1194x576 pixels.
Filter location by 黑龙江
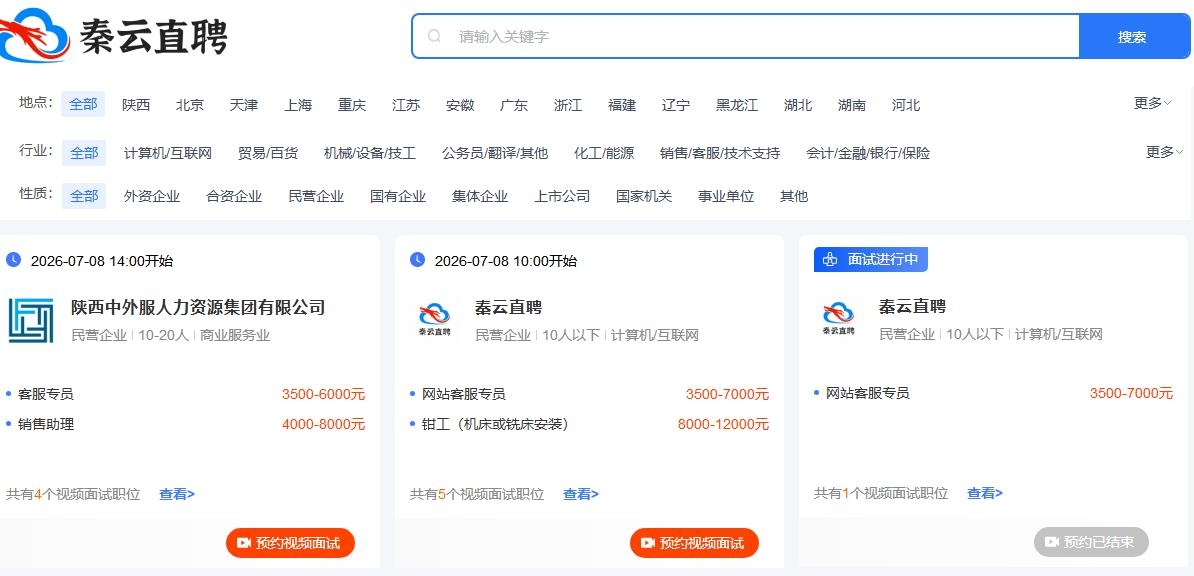pyautogui.click(x=737, y=105)
